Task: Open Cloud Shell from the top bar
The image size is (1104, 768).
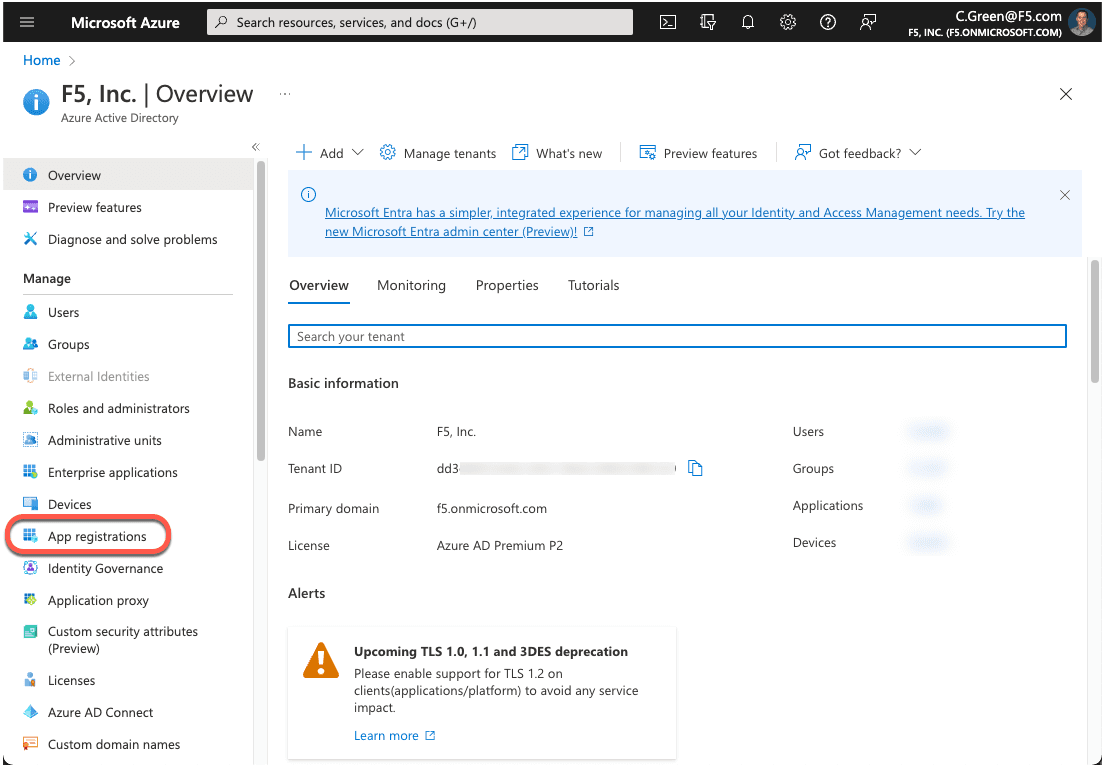Action: [667, 21]
